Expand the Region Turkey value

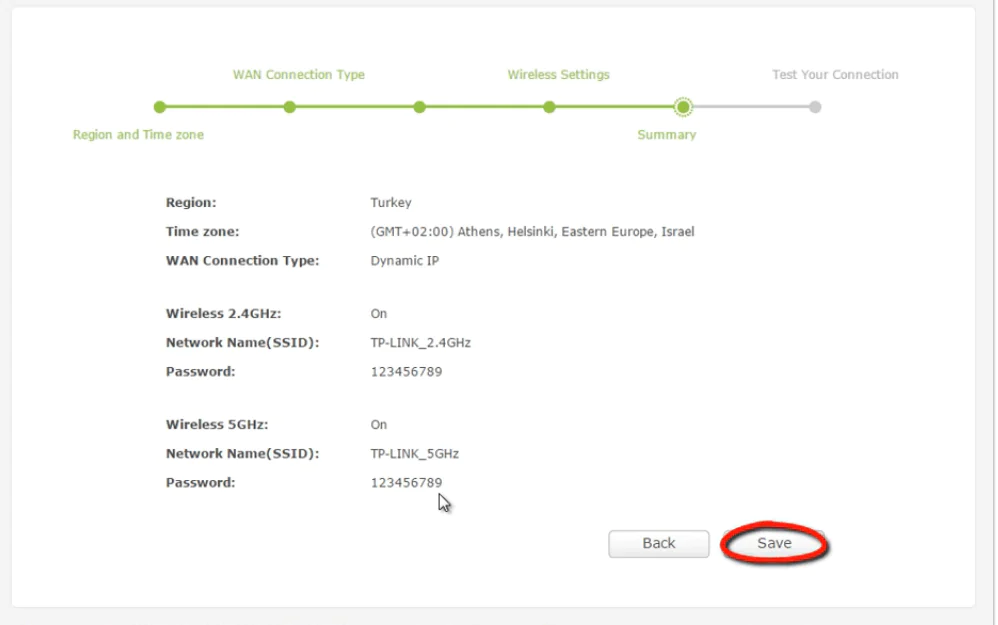point(390,202)
